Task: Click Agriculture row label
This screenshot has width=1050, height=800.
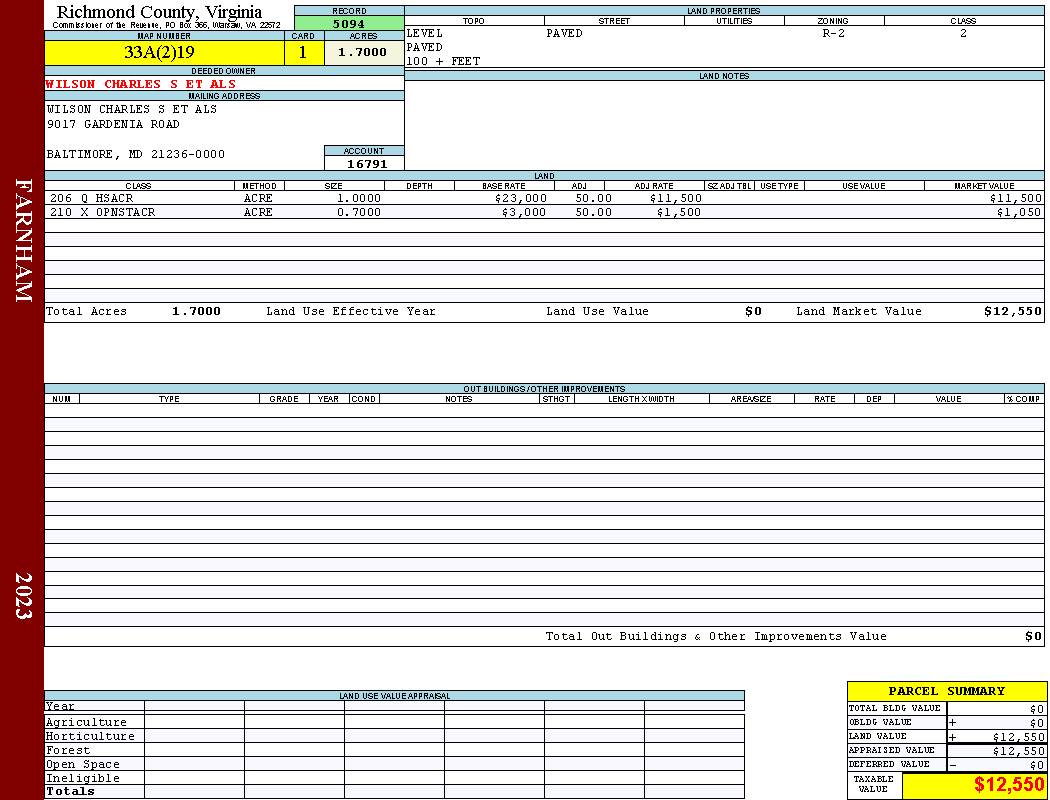Action: 86,722
